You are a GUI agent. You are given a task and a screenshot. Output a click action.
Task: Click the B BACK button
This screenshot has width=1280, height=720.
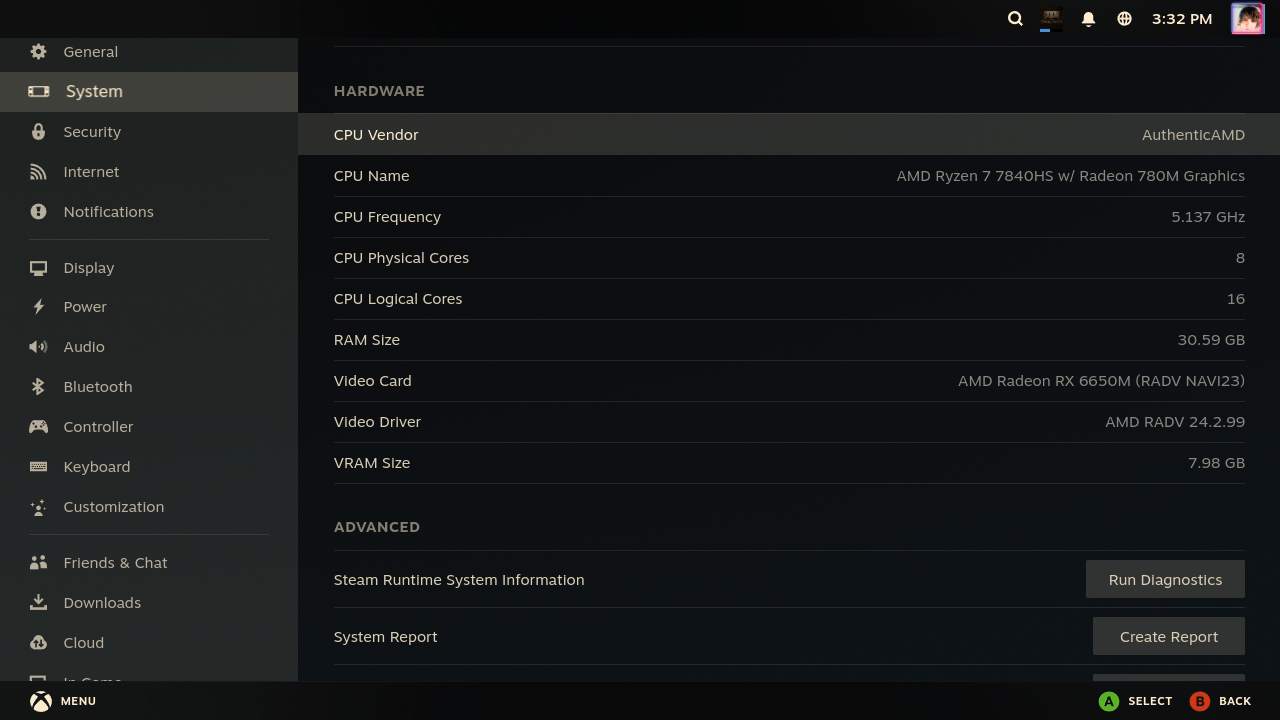1220,701
